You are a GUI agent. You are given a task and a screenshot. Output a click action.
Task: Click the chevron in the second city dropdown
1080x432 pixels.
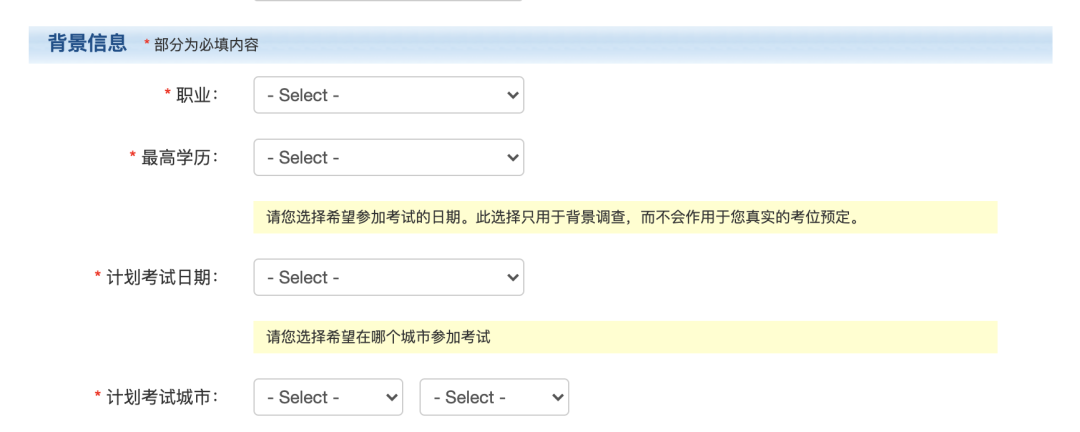click(557, 398)
